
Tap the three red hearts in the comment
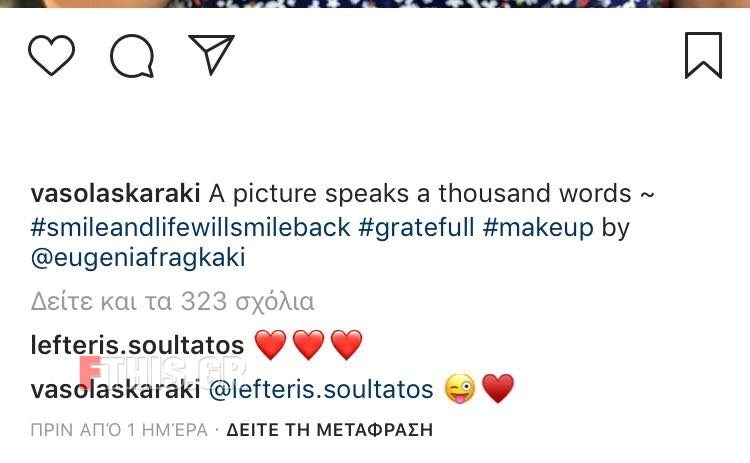pos(309,345)
